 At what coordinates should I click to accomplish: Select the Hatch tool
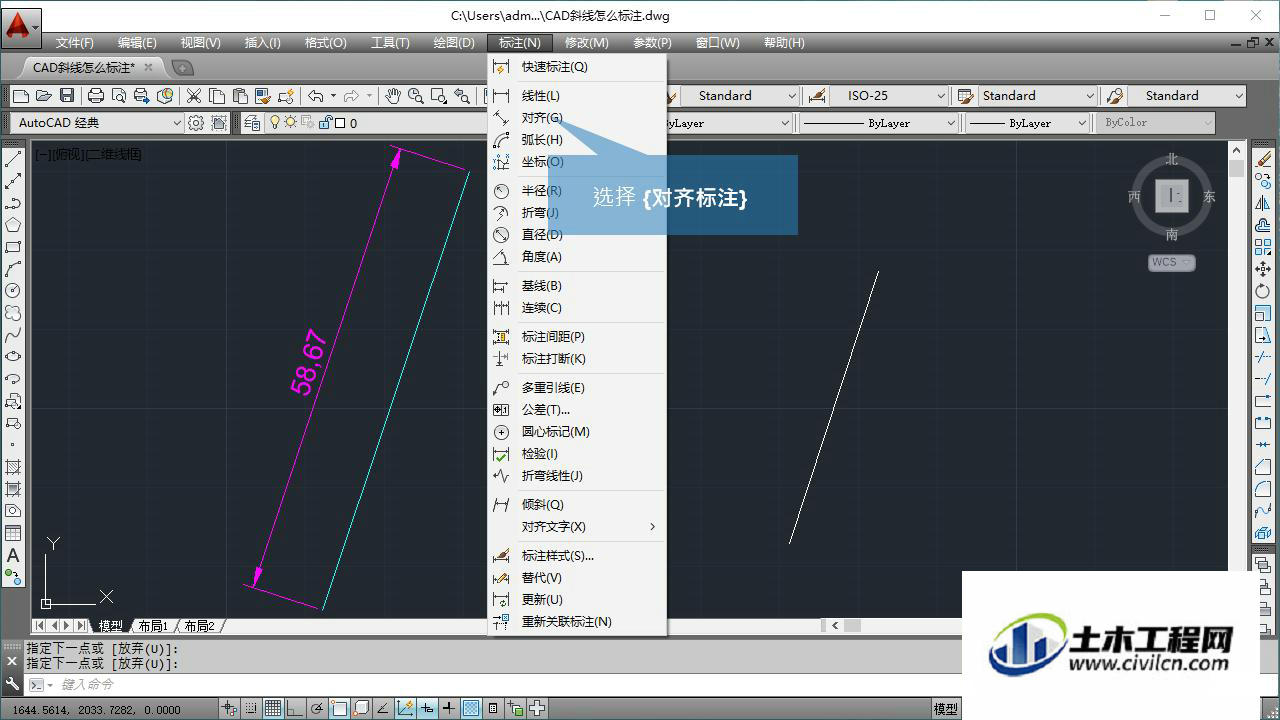pyautogui.click(x=13, y=467)
